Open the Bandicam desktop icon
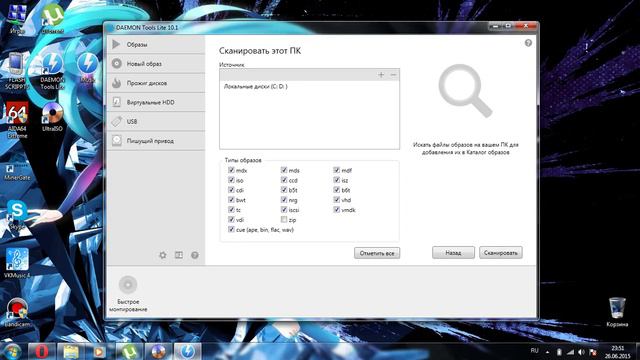 [17, 313]
